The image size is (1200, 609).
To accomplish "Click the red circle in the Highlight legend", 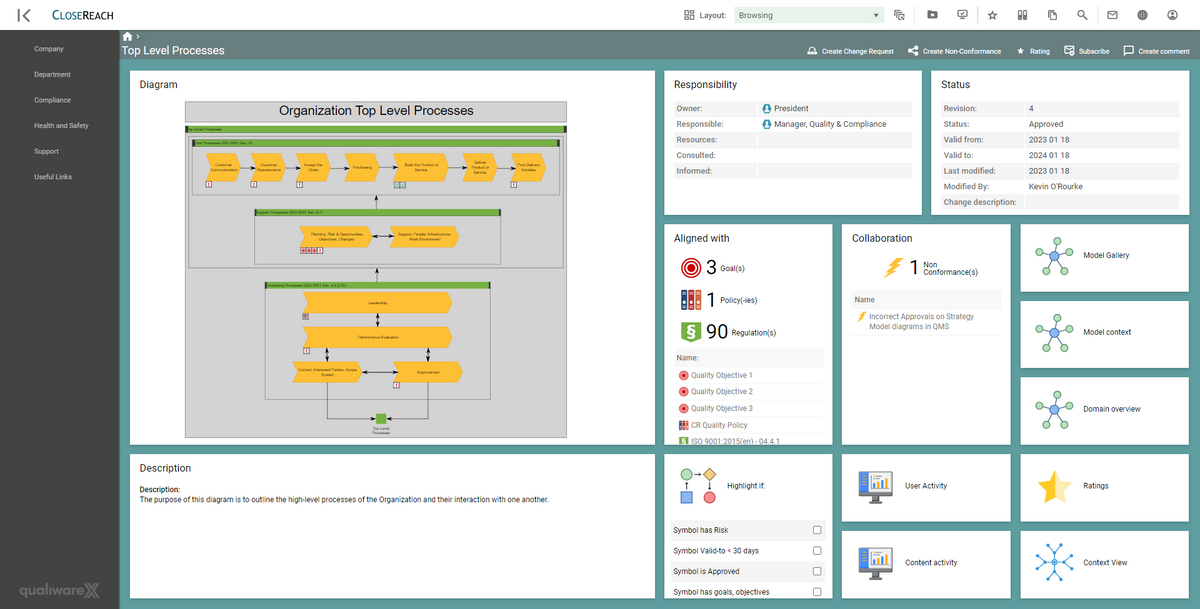I will pyautogui.click(x=709, y=498).
